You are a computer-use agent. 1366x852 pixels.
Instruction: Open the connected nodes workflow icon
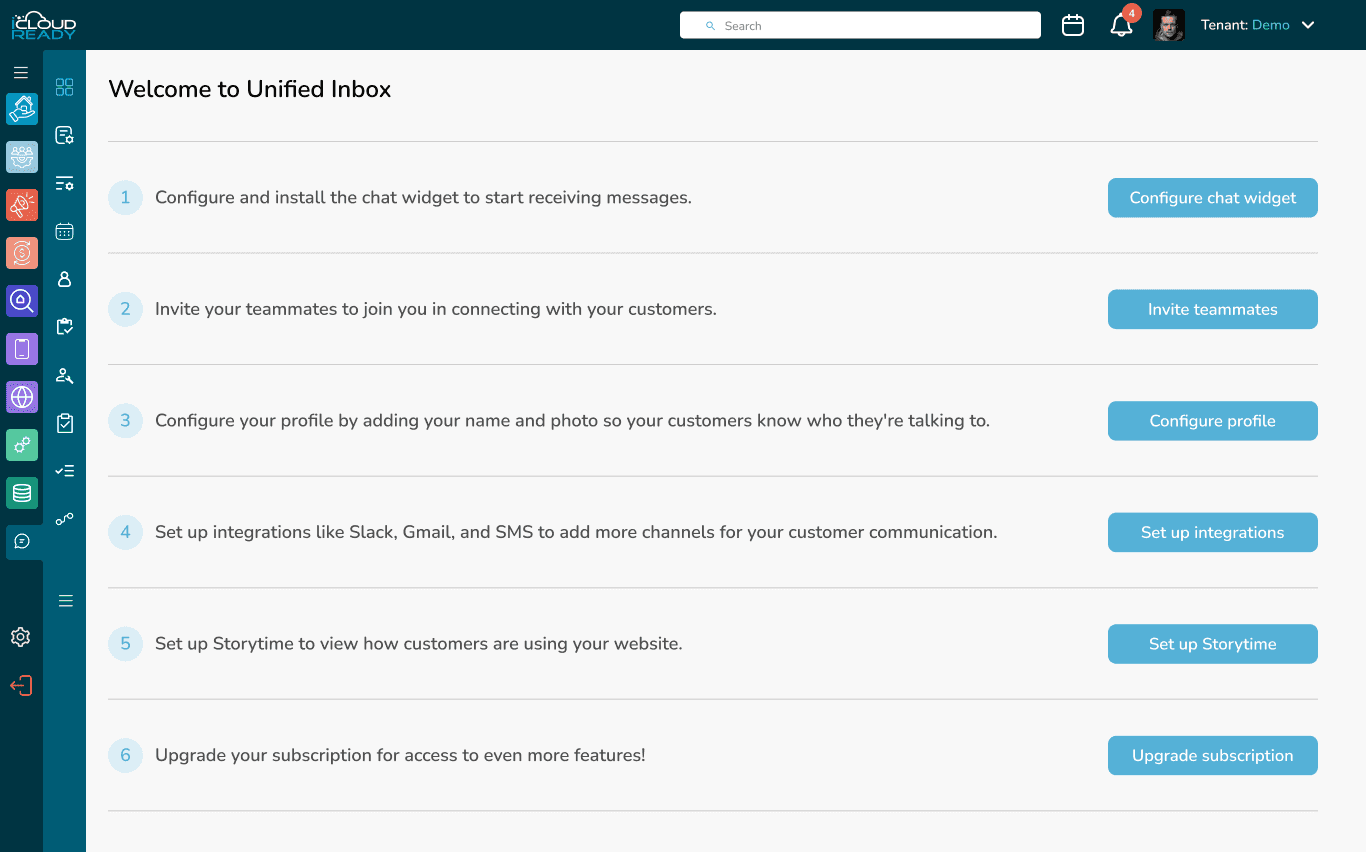click(x=65, y=519)
